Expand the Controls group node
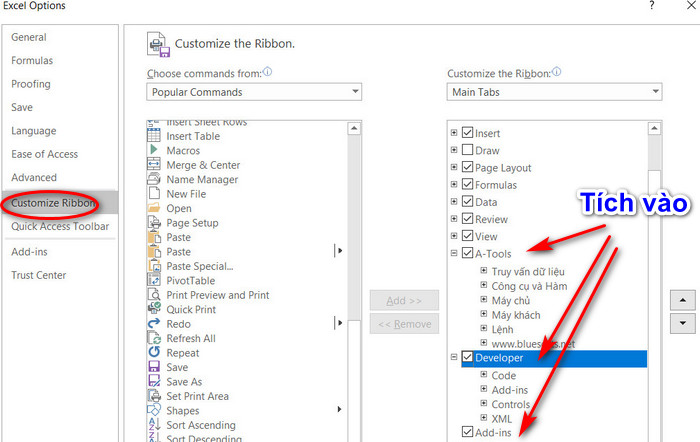The width and height of the screenshot is (700, 442). pyautogui.click(x=483, y=403)
